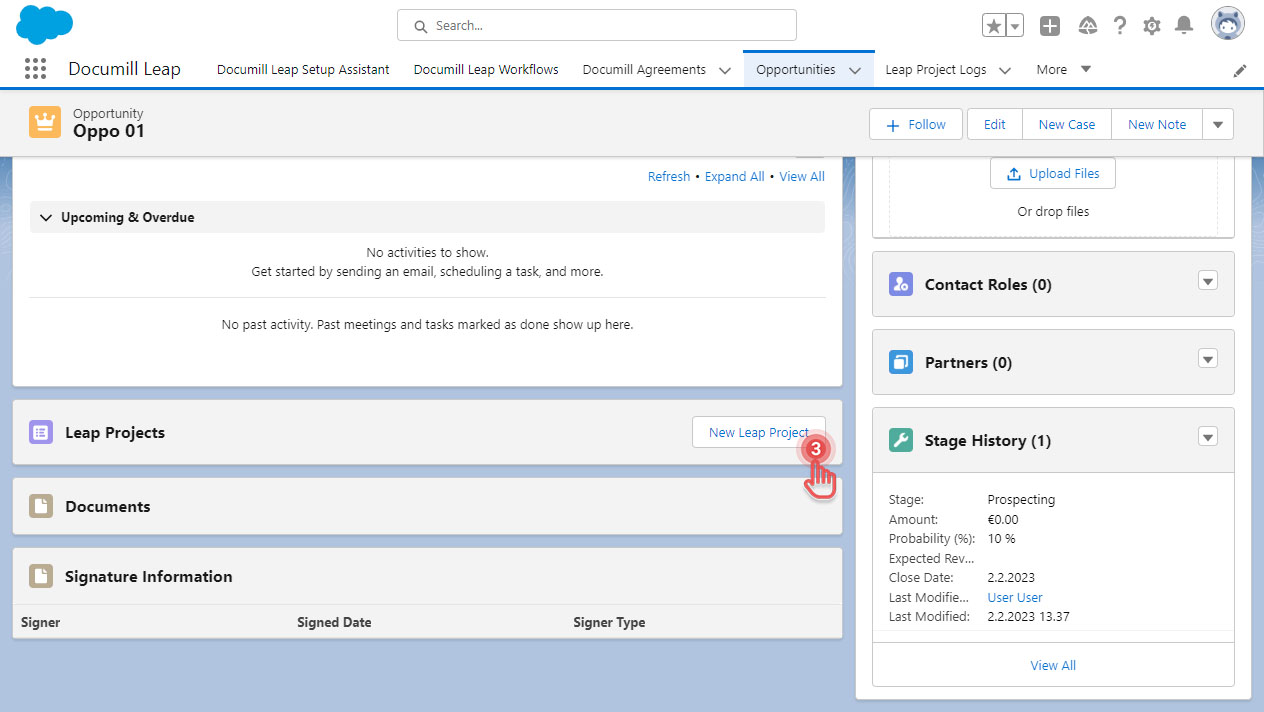This screenshot has width=1264, height=712.
Task: Favorite this page using the star
Action: 995,25
